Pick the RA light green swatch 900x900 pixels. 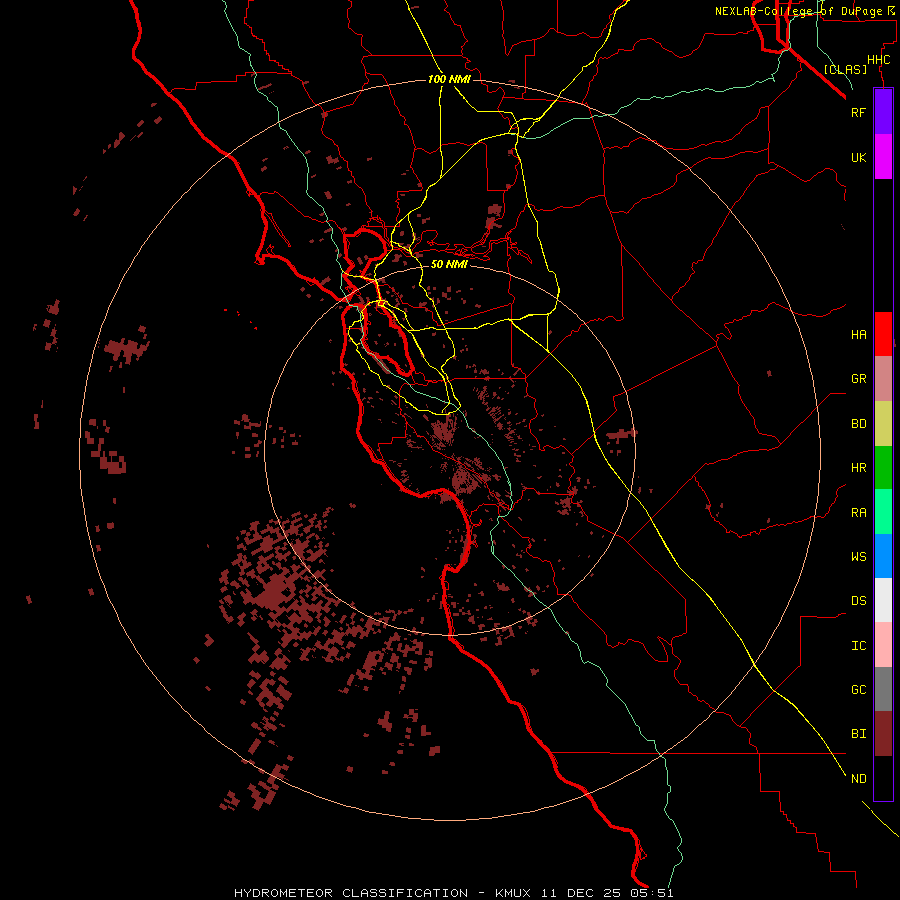pyautogui.click(x=883, y=512)
